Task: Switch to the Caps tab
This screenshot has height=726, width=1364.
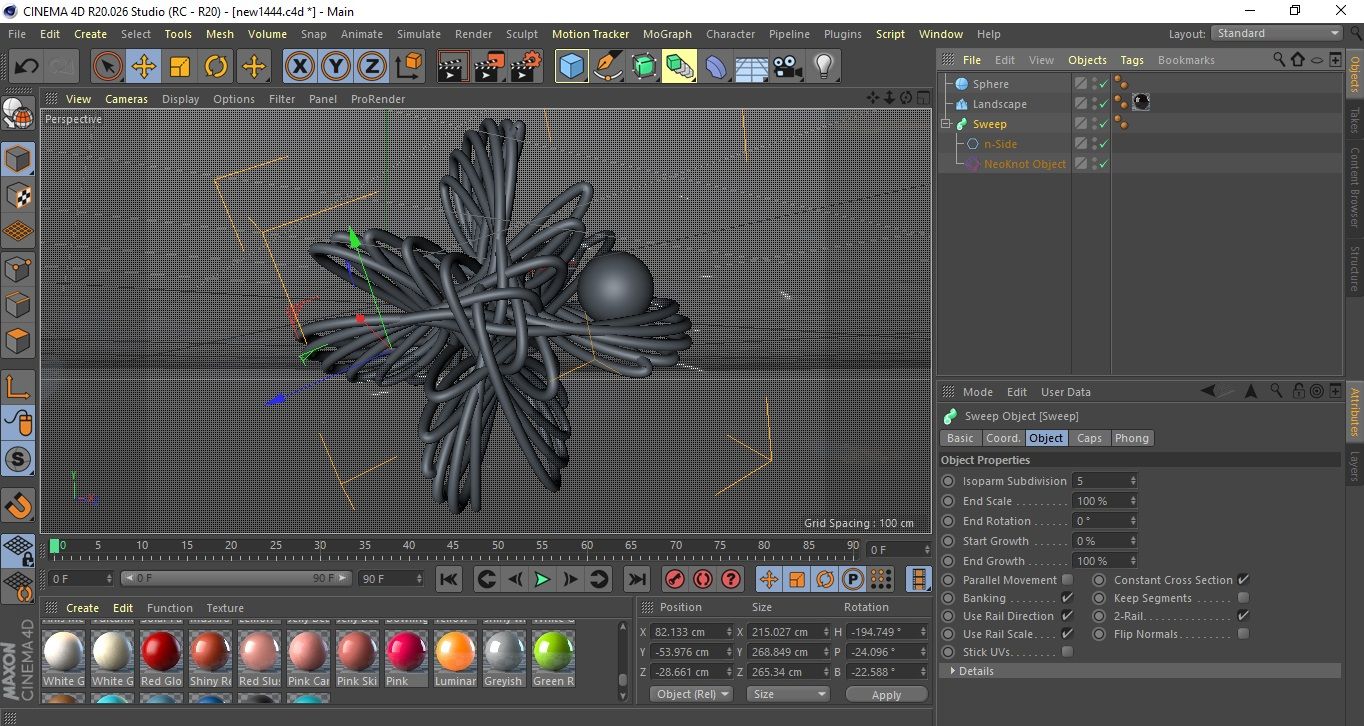Action: point(1089,438)
